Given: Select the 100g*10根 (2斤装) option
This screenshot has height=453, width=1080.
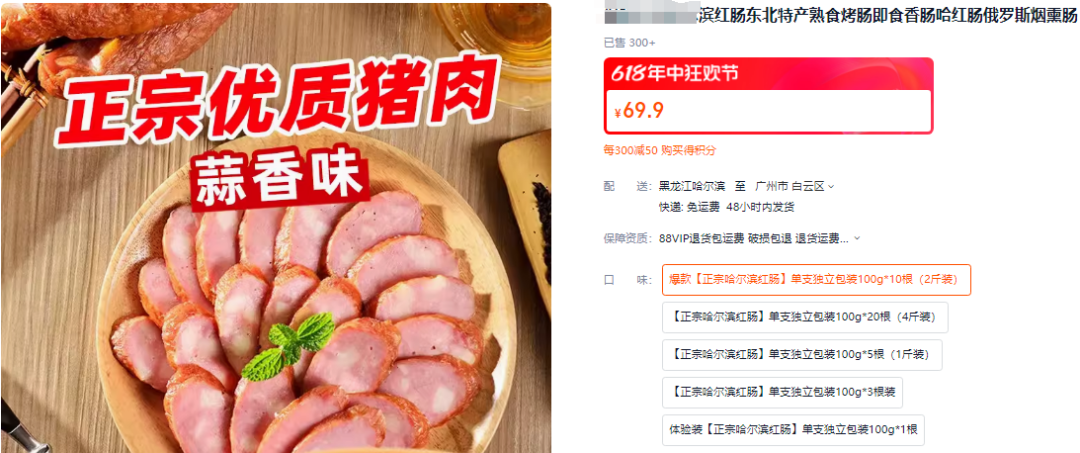Looking at the screenshot, I should (816, 280).
